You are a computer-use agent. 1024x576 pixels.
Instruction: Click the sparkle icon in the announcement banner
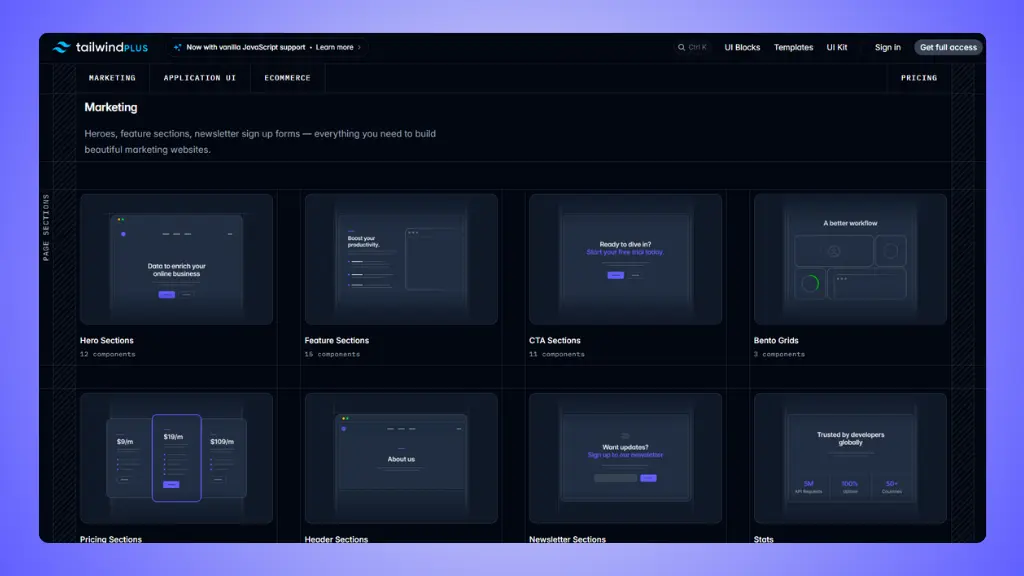pos(176,46)
